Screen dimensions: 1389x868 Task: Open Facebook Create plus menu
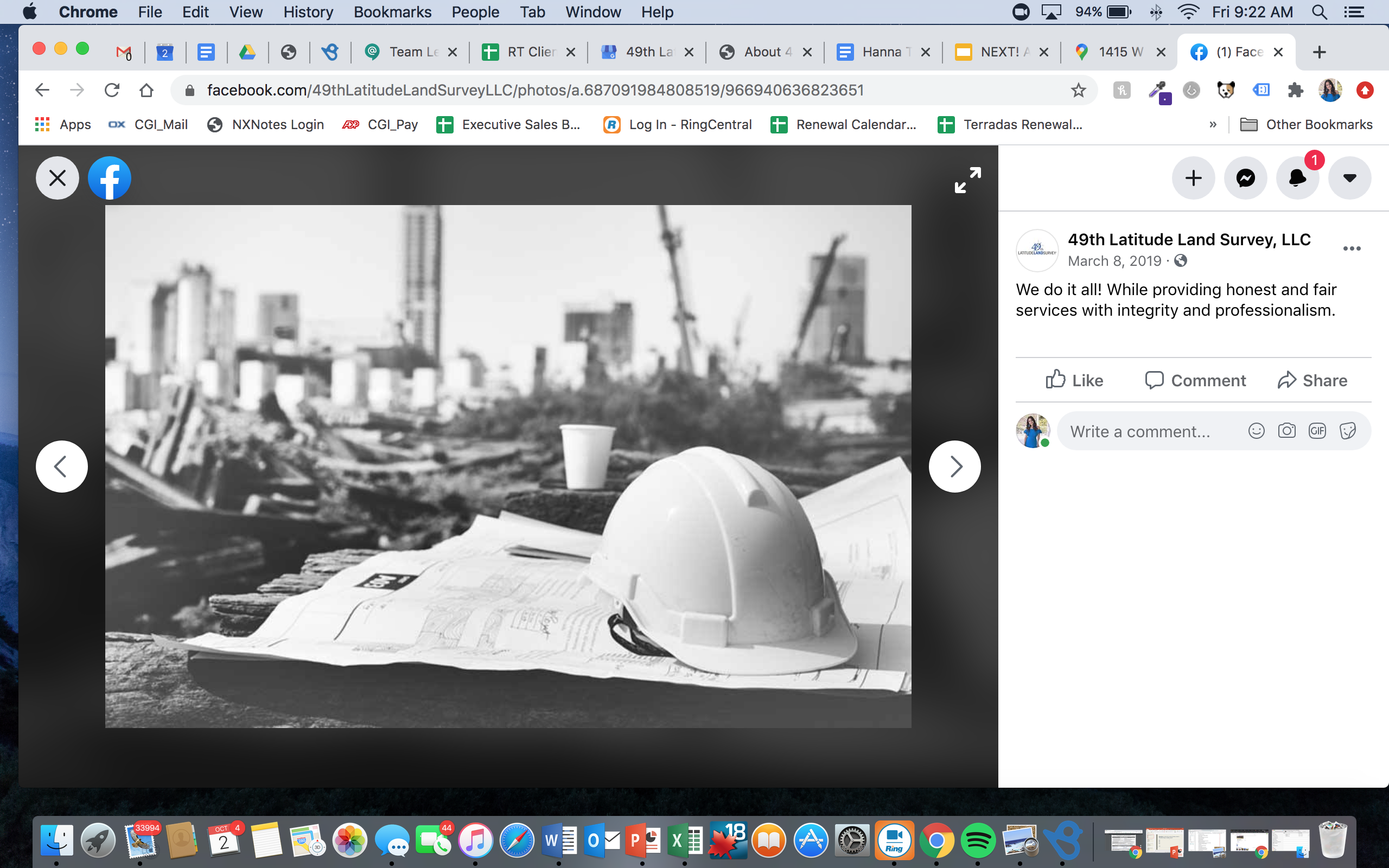(1193, 178)
